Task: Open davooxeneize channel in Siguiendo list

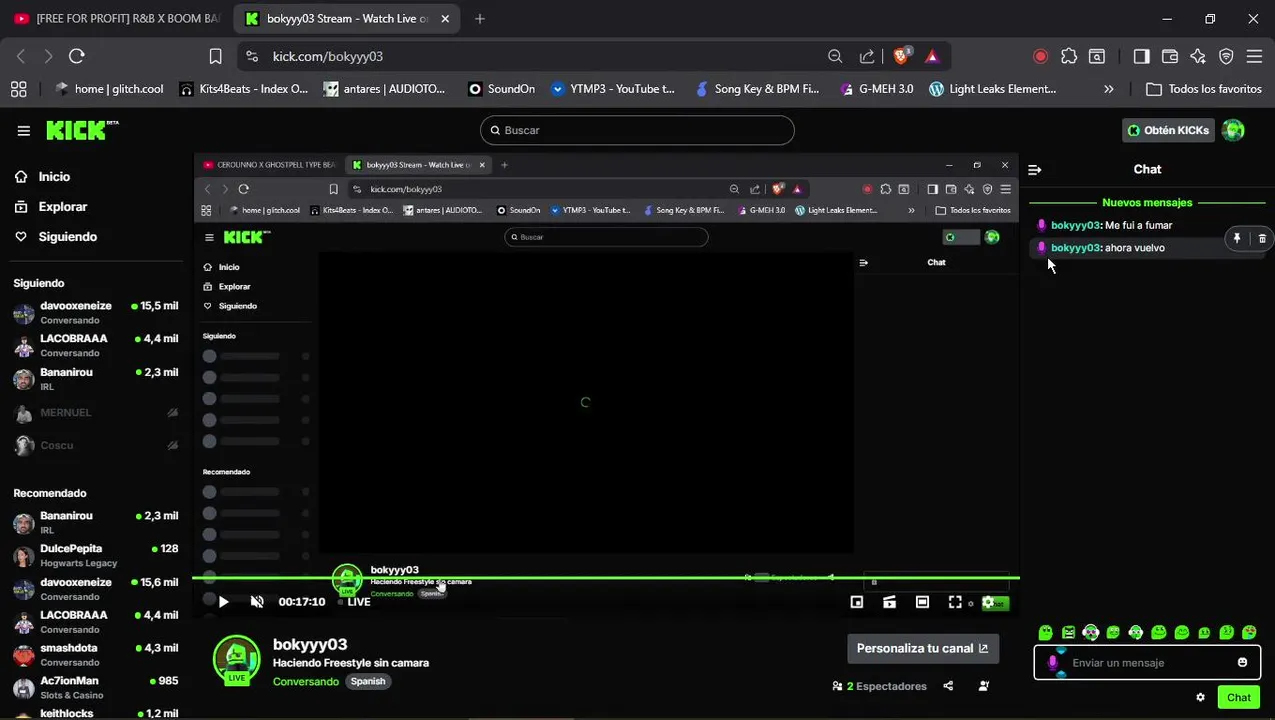Action: 95,313
